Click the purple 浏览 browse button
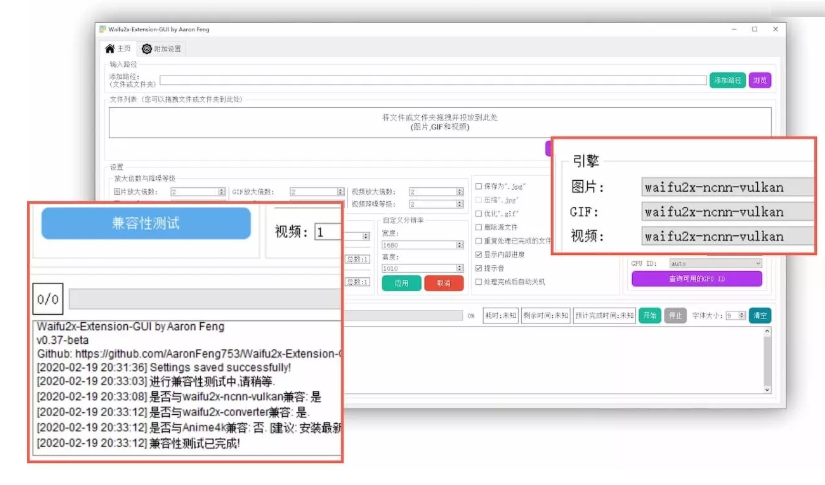This screenshot has width=825, height=485. pyautogui.click(x=760, y=80)
